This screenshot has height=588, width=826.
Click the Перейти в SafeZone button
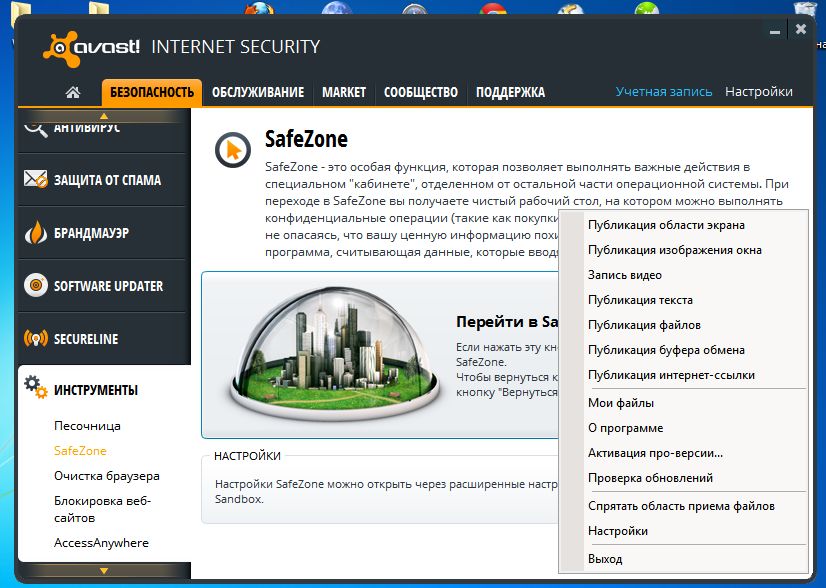(x=379, y=355)
